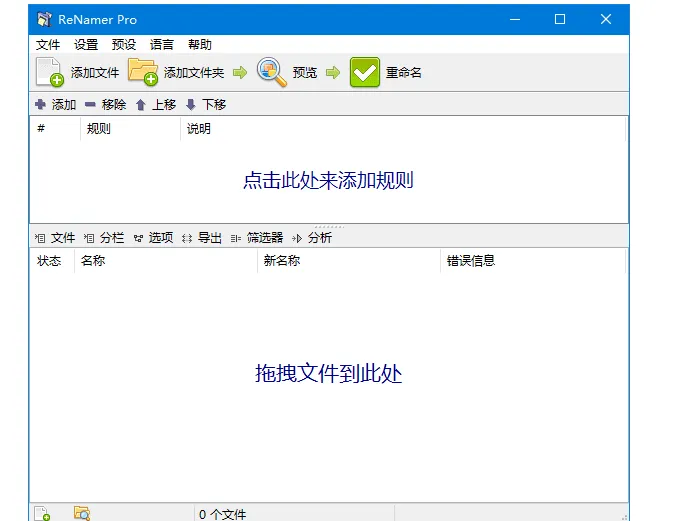
Task: Click the 规则 column header
Action: (130, 129)
